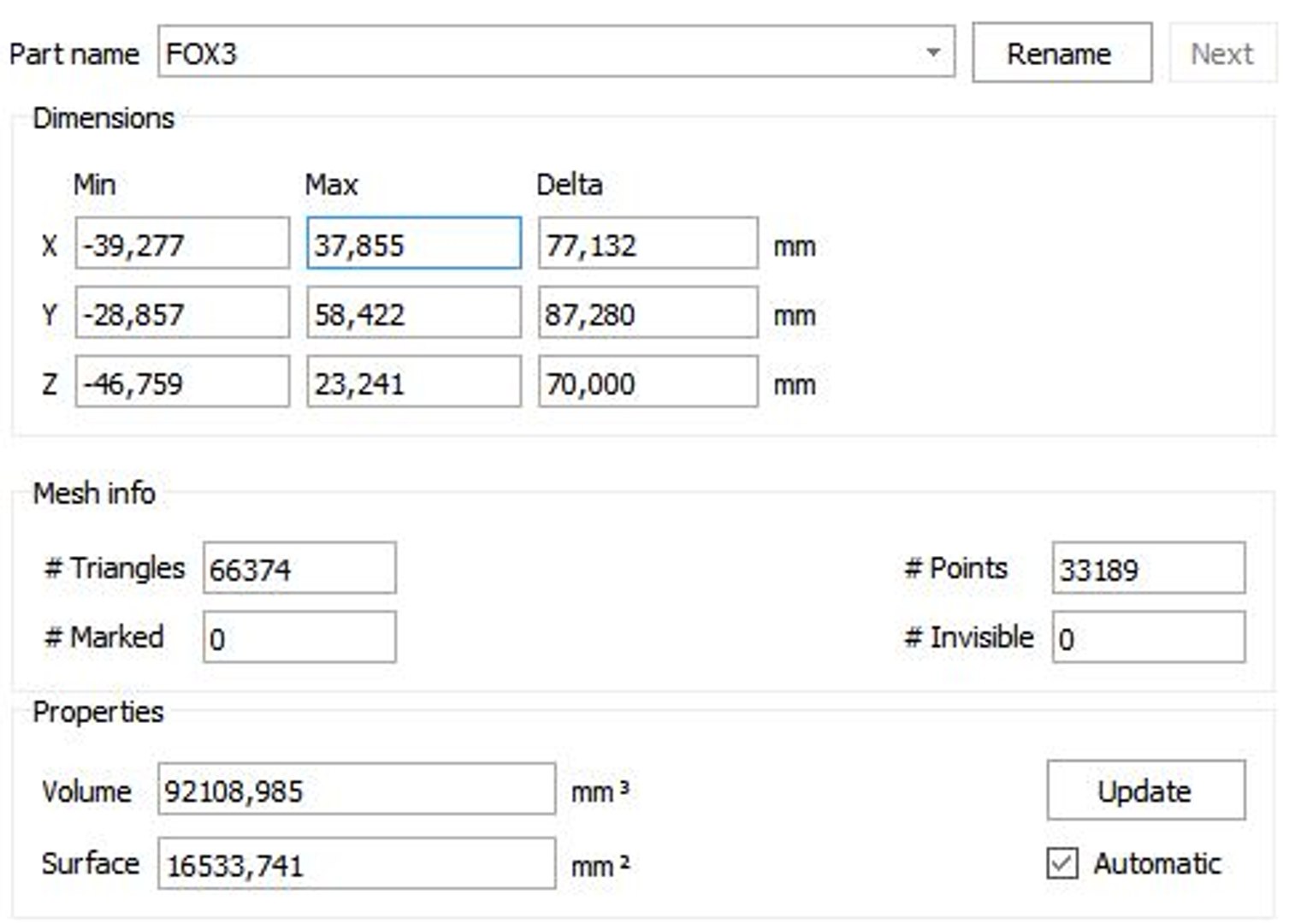Click the X Delta field
Image resolution: width=1307 pixels, height=924 pixels.
pyautogui.click(x=648, y=244)
